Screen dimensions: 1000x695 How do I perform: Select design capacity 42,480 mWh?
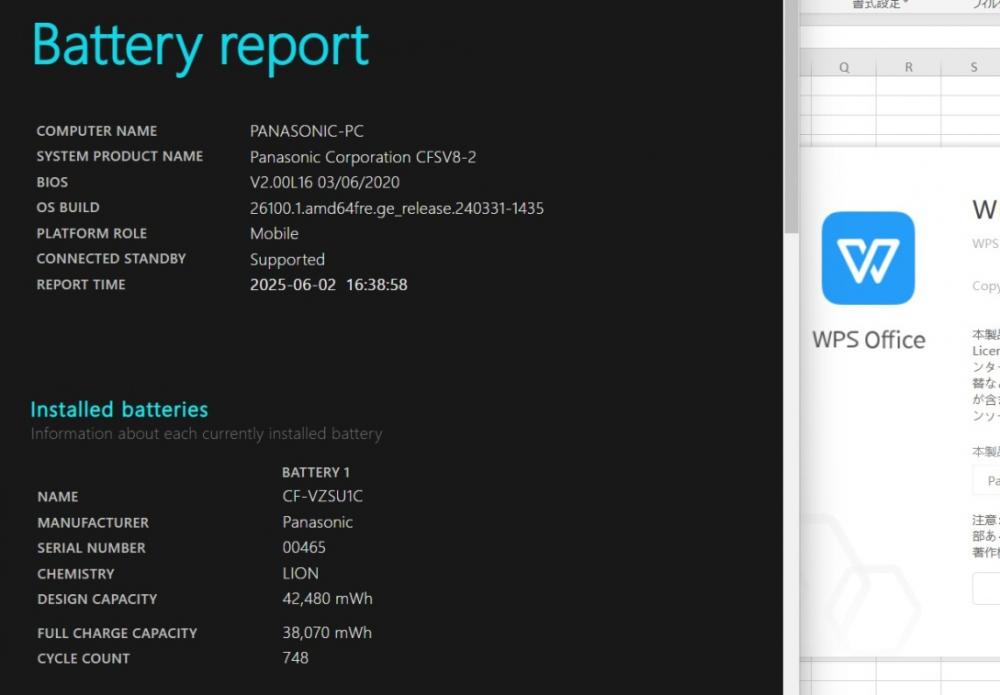327,599
